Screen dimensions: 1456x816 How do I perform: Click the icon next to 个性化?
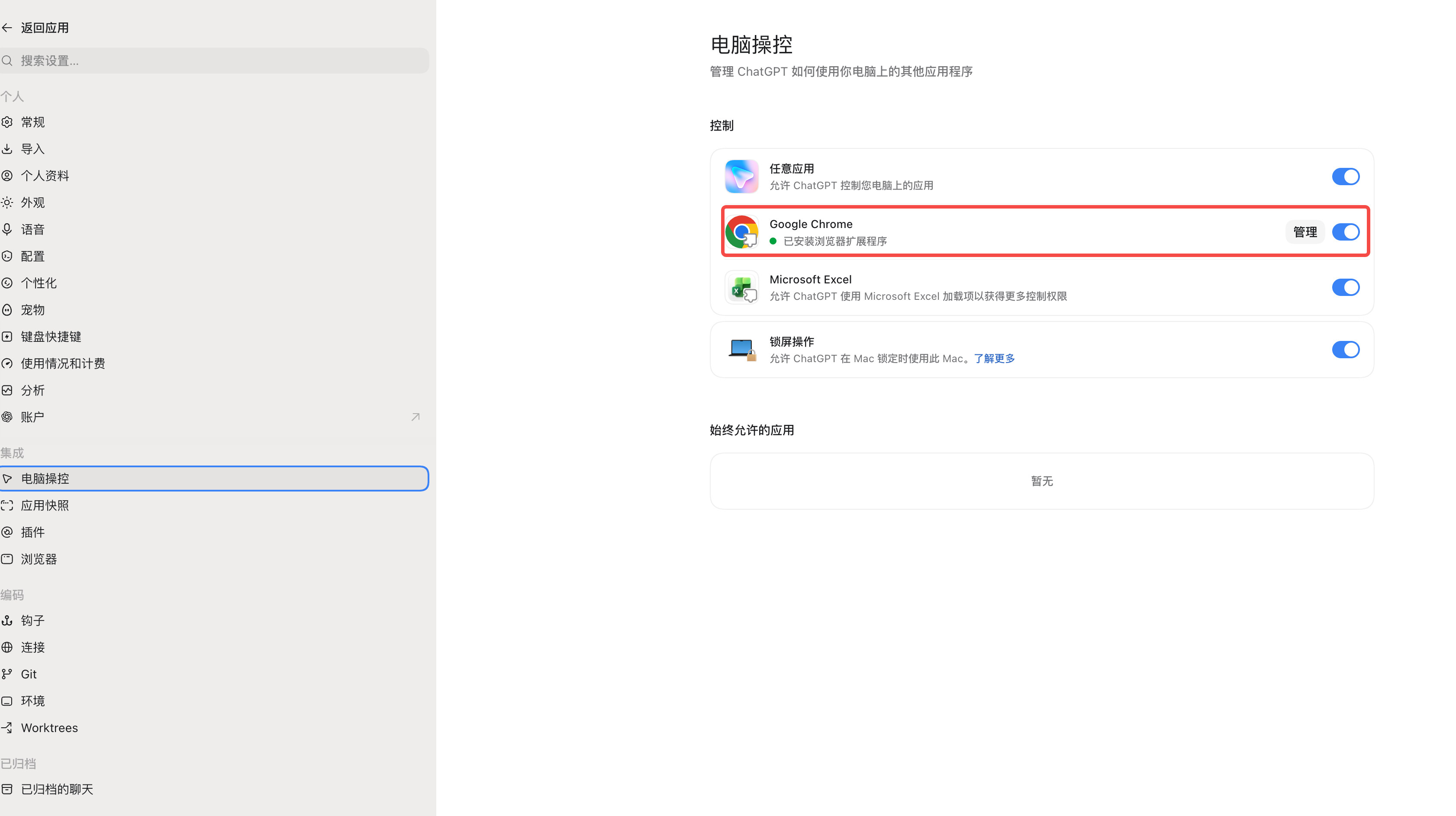click(7, 283)
